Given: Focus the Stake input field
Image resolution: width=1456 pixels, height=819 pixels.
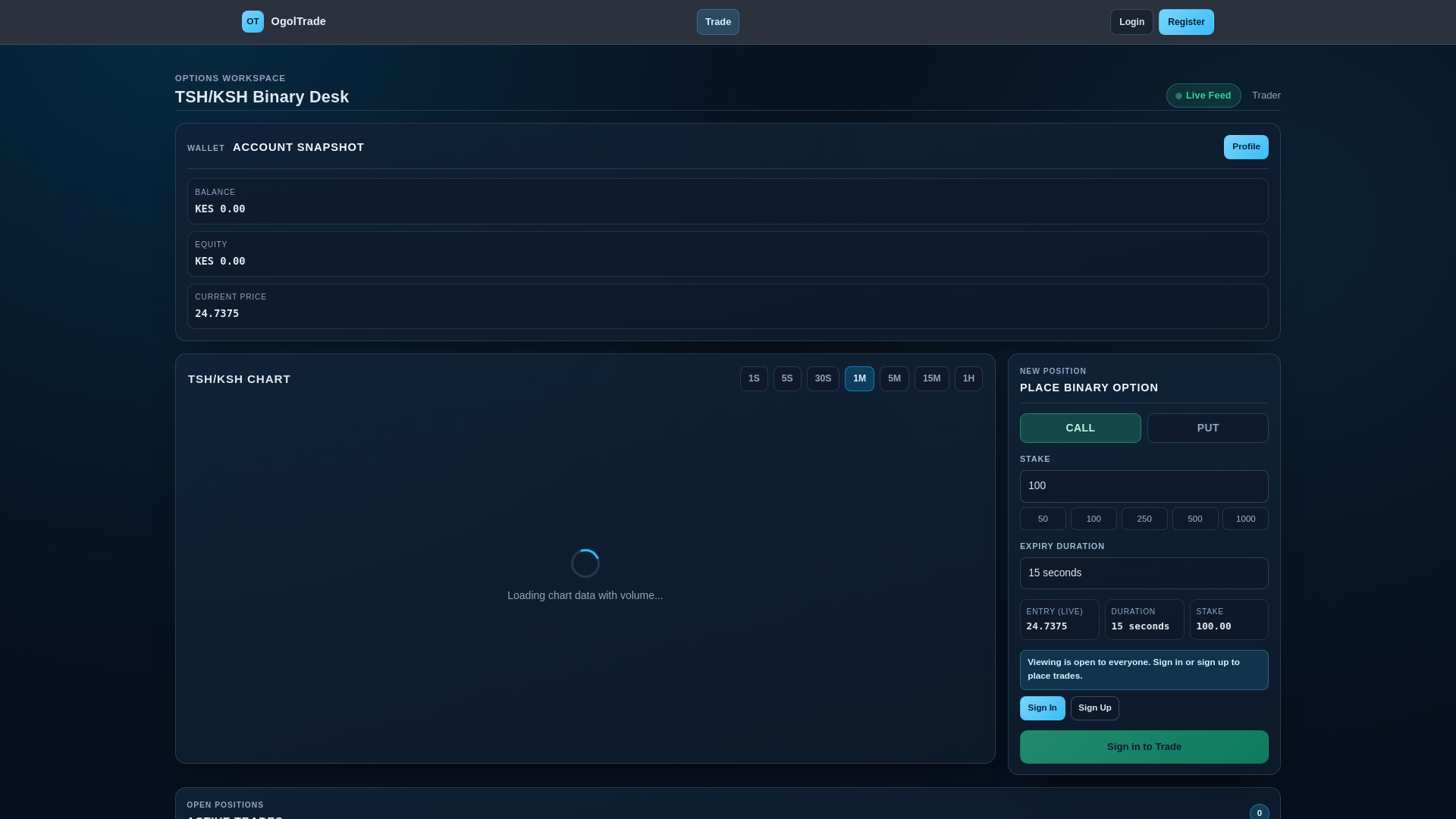Looking at the screenshot, I should tap(1144, 486).
